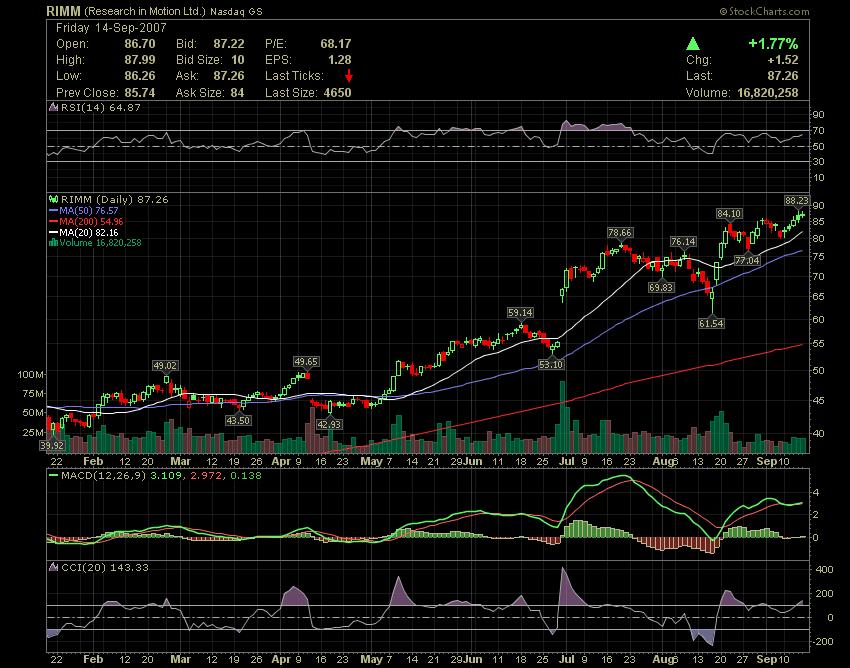Select the 39.92 price low label
The width and height of the screenshot is (850, 668).
(x=51, y=445)
